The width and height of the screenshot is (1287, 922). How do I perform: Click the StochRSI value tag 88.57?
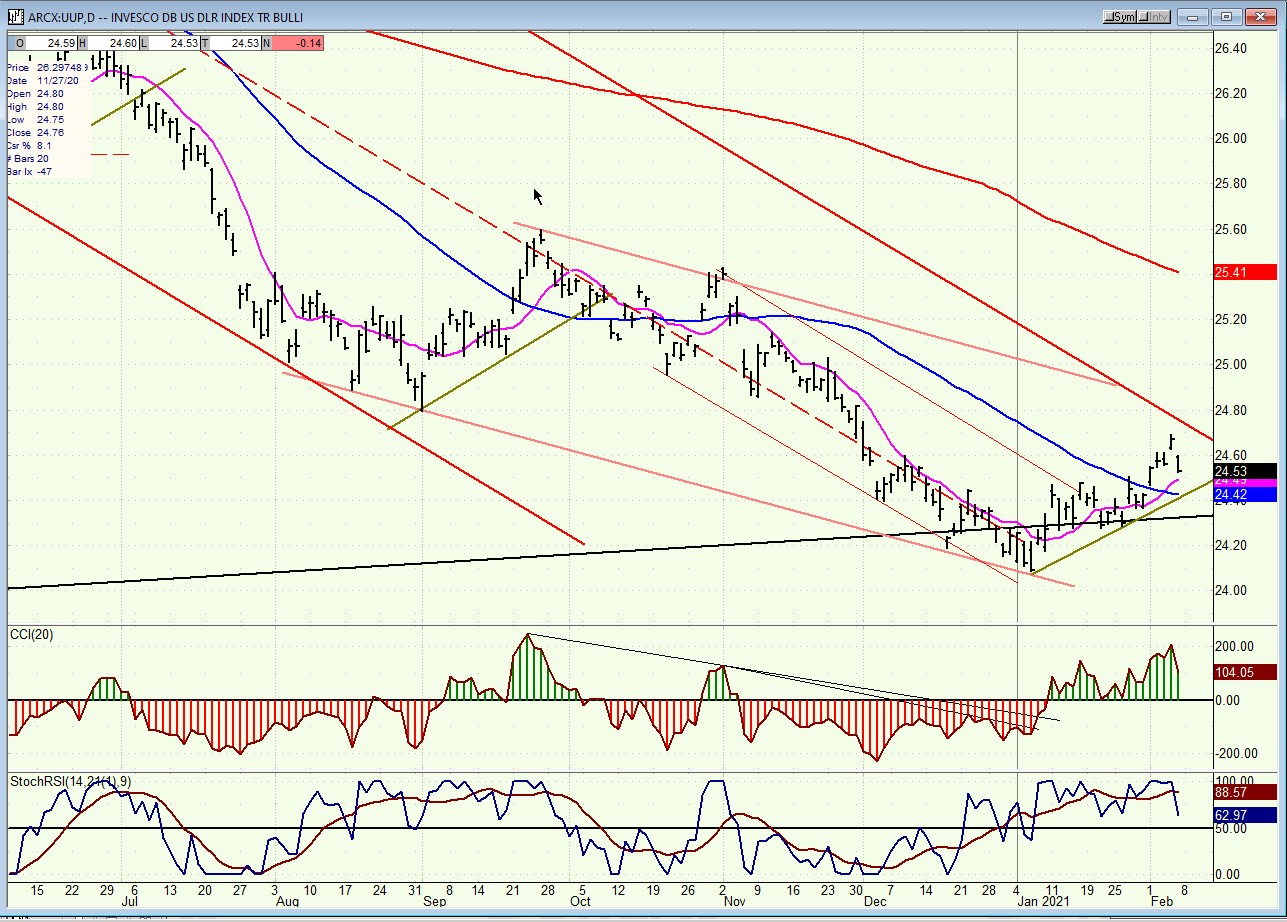1244,791
